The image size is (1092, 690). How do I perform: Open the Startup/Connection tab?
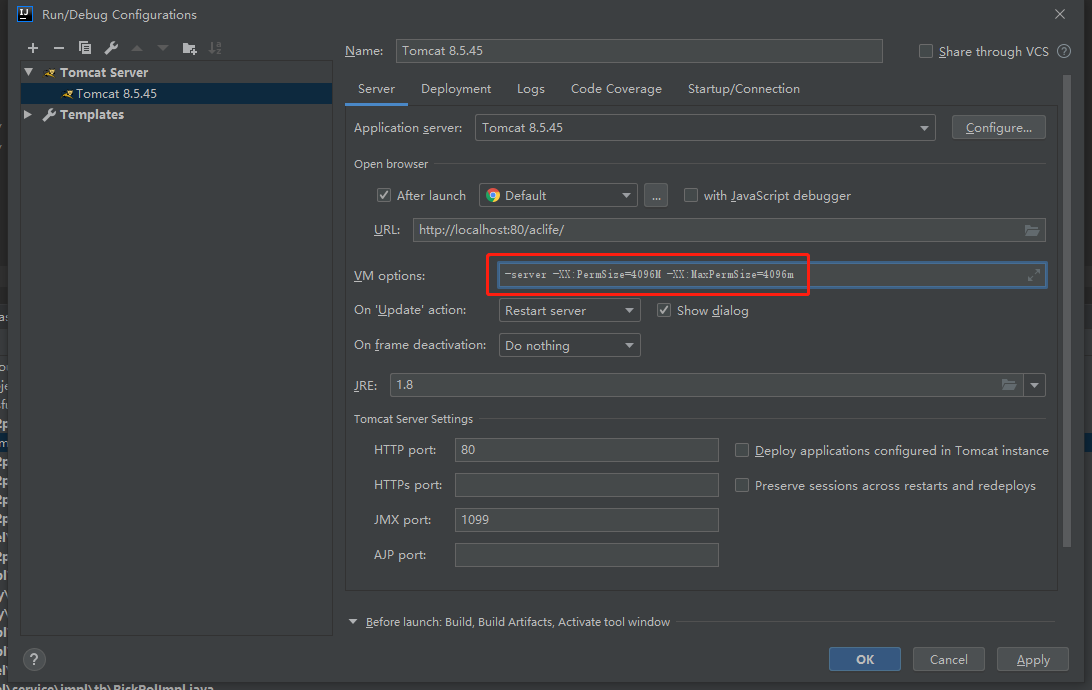pyautogui.click(x=743, y=89)
